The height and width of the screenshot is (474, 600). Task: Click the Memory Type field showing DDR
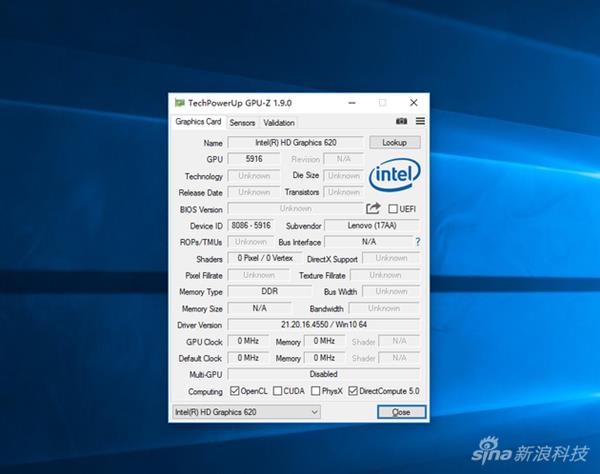click(269, 292)
